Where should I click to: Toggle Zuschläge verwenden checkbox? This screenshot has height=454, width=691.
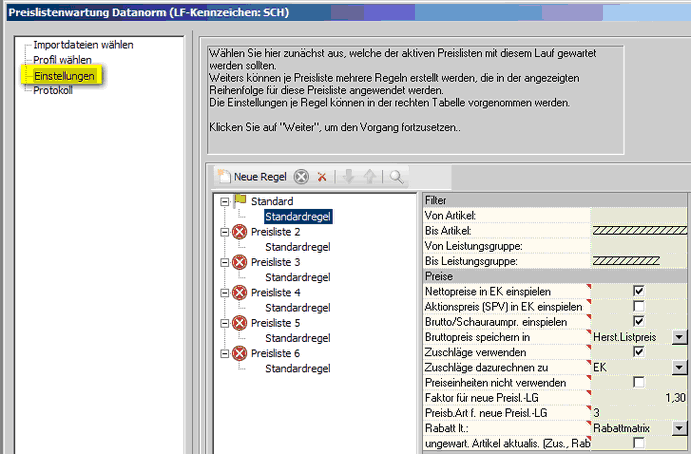click(x=638, y=352)
